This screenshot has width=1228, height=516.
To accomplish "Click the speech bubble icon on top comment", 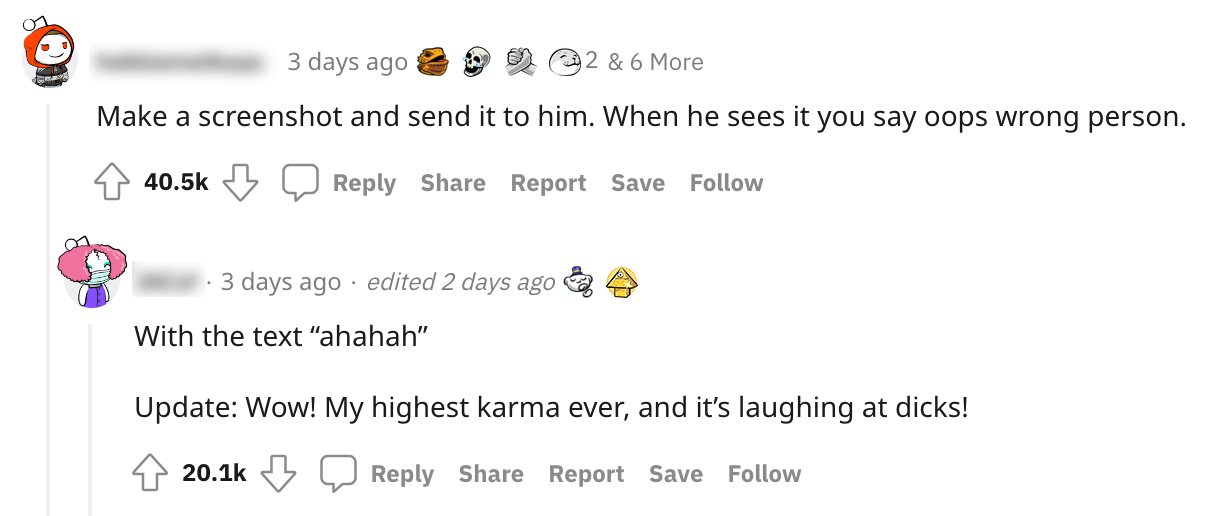I will pyautogui.click(x=299, y=183).
